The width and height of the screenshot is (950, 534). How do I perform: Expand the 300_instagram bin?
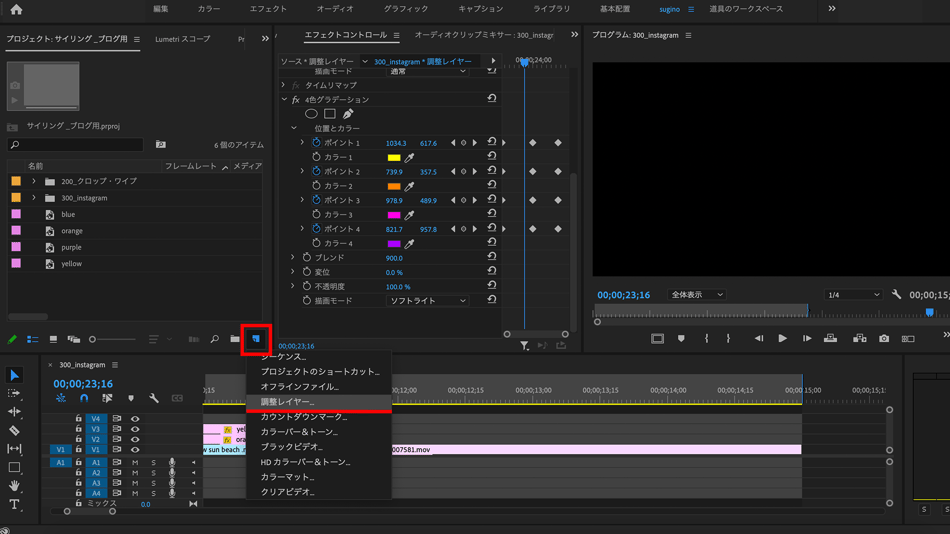pyautogui.click(x=34, y=198)
